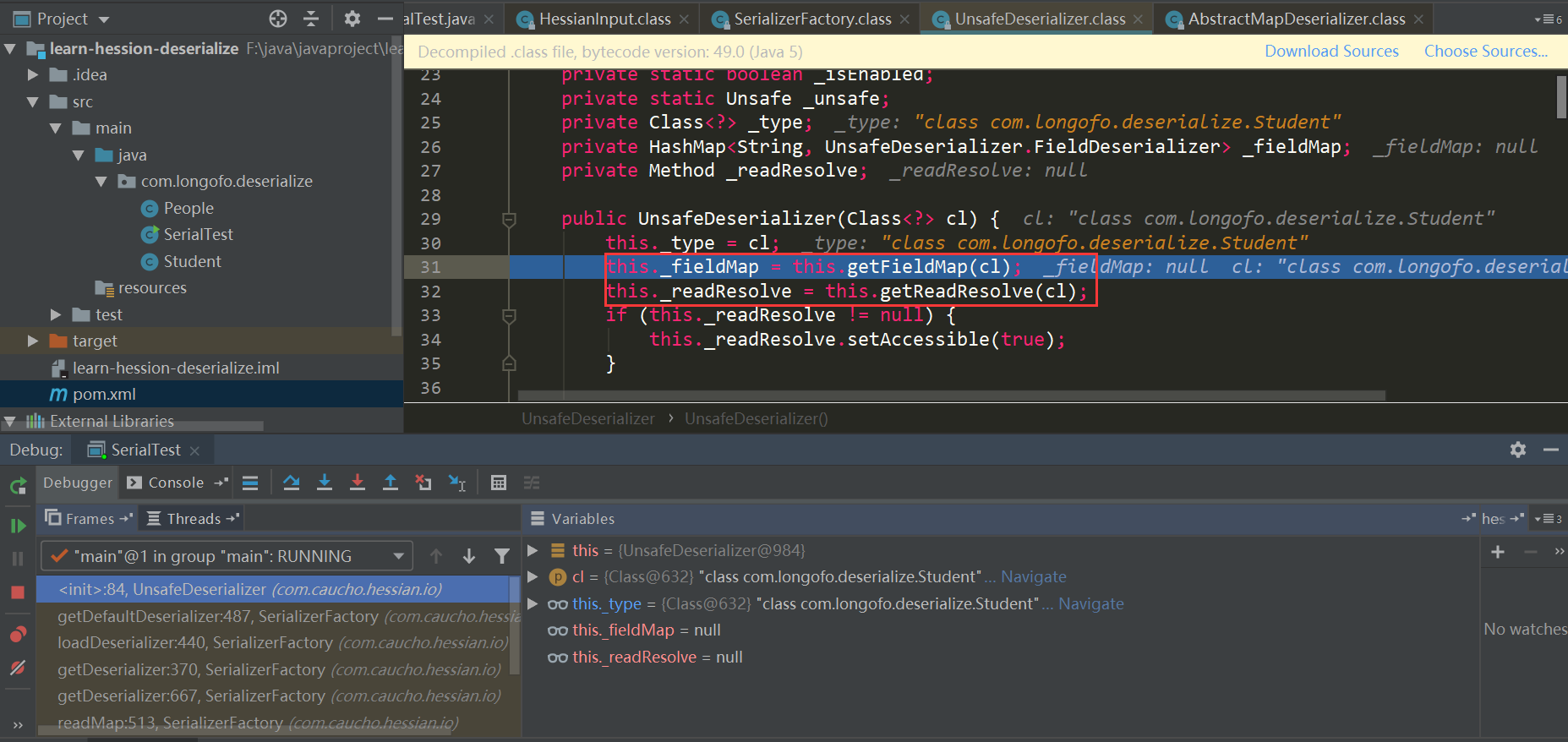Image resolution: width=1568 pixels, height=742 pixels.
Task: Click the Step Out icon
Action: [391, 483]
